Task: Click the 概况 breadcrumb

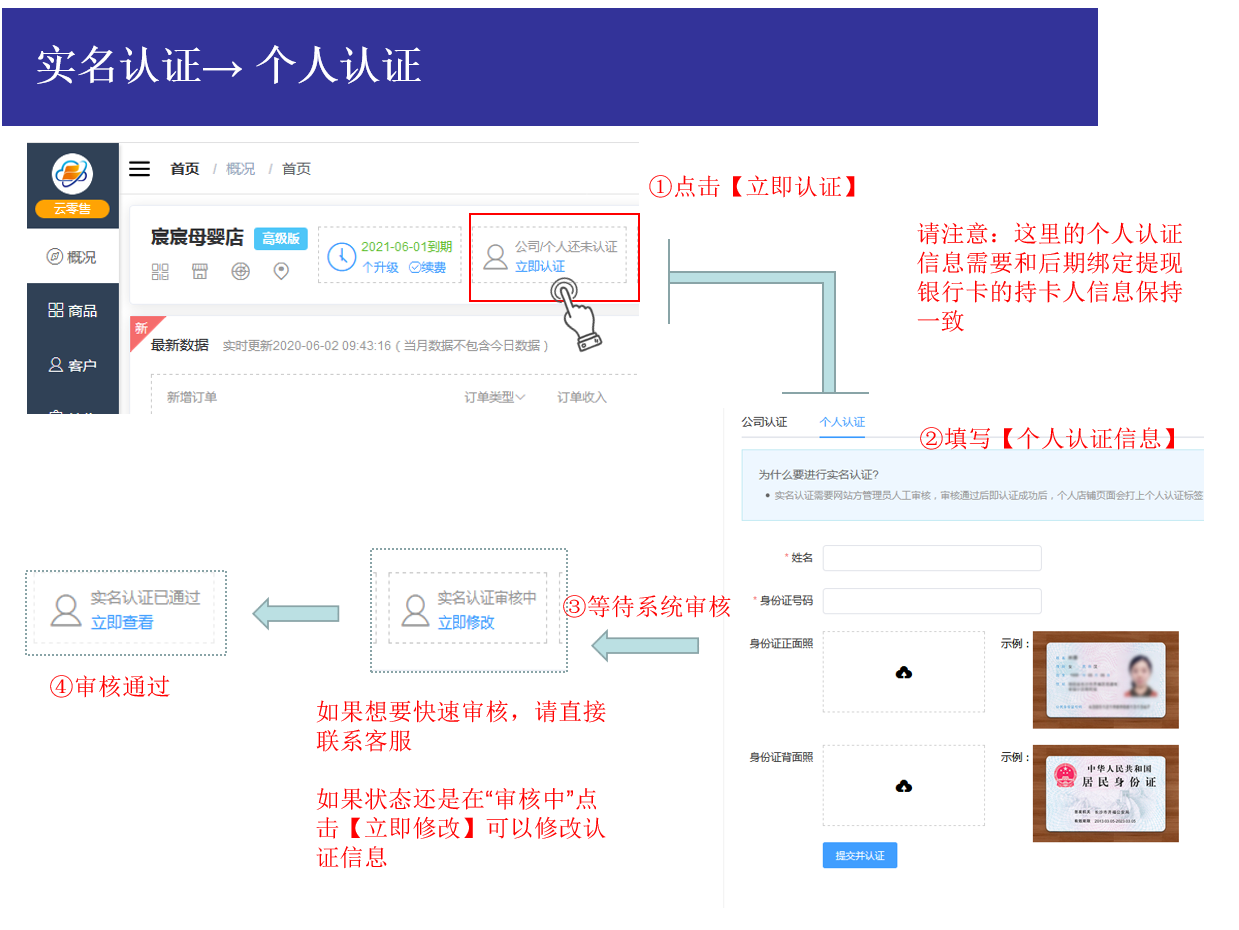Action: coord(240,169)
